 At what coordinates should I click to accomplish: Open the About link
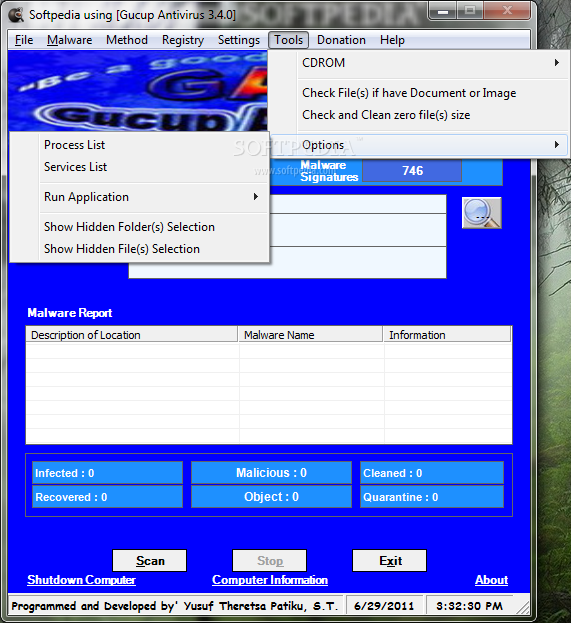492,580
